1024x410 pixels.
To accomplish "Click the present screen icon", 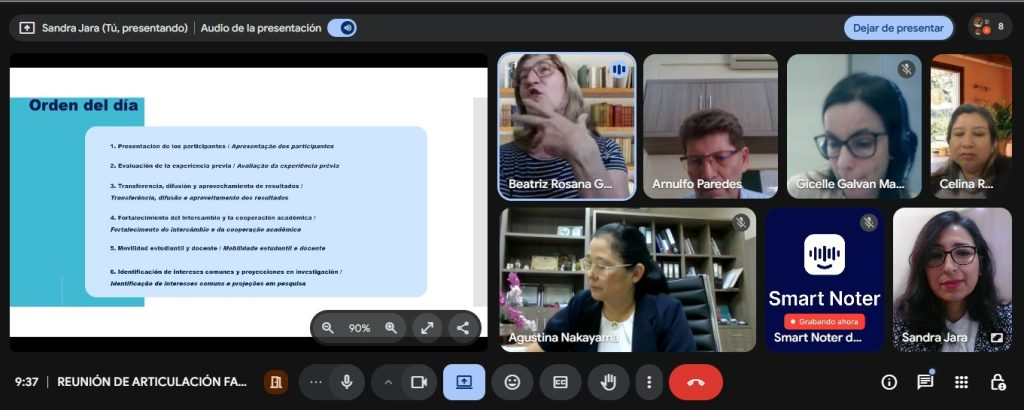I will pos(464,382).
